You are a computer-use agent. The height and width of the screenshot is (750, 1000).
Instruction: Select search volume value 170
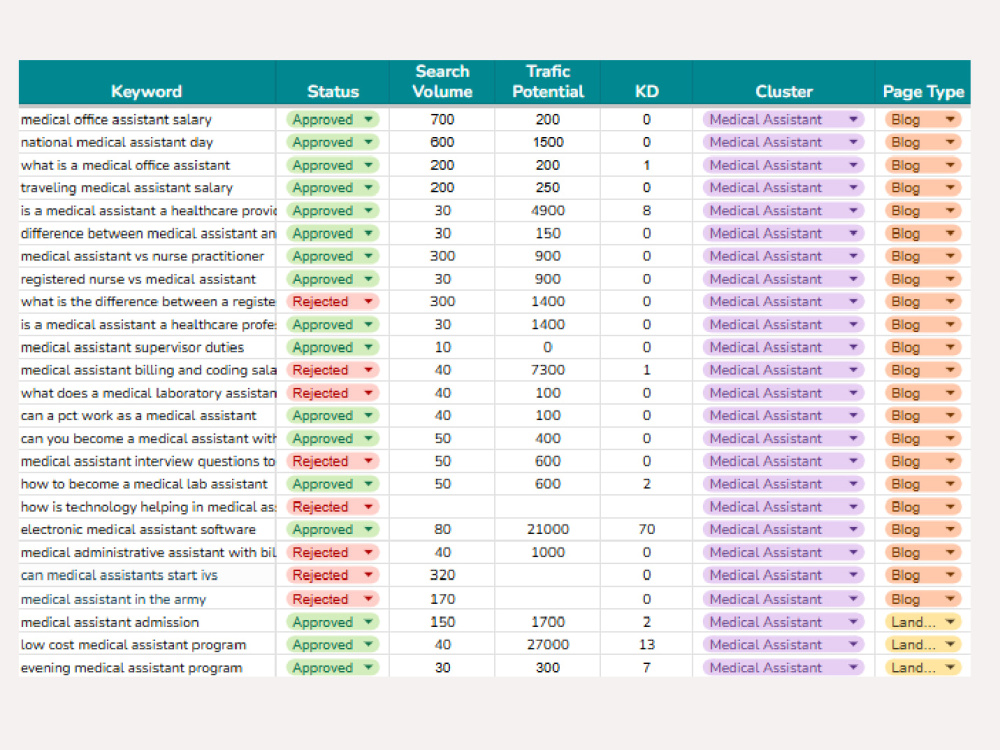tap(442, 599)
